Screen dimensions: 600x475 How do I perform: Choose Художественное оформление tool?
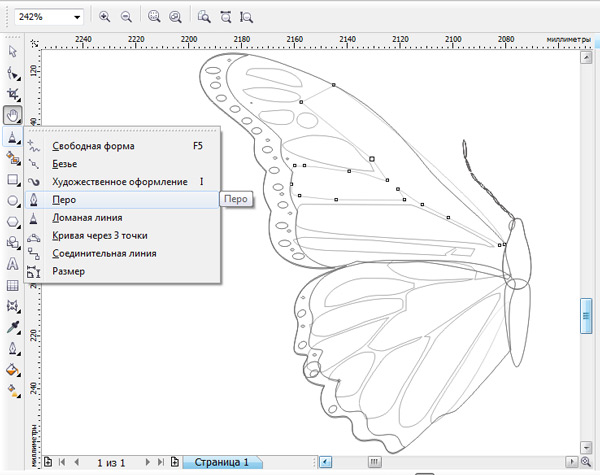122,182
